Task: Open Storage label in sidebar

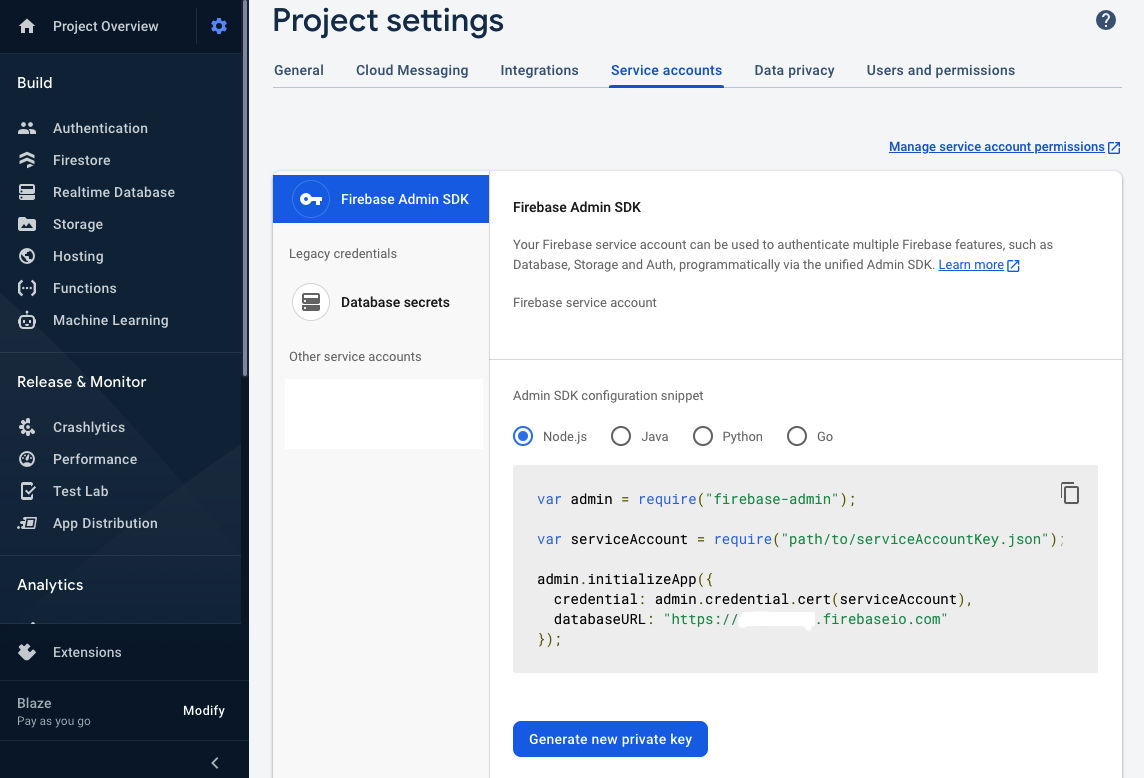Action: click(x=77, y=224)
